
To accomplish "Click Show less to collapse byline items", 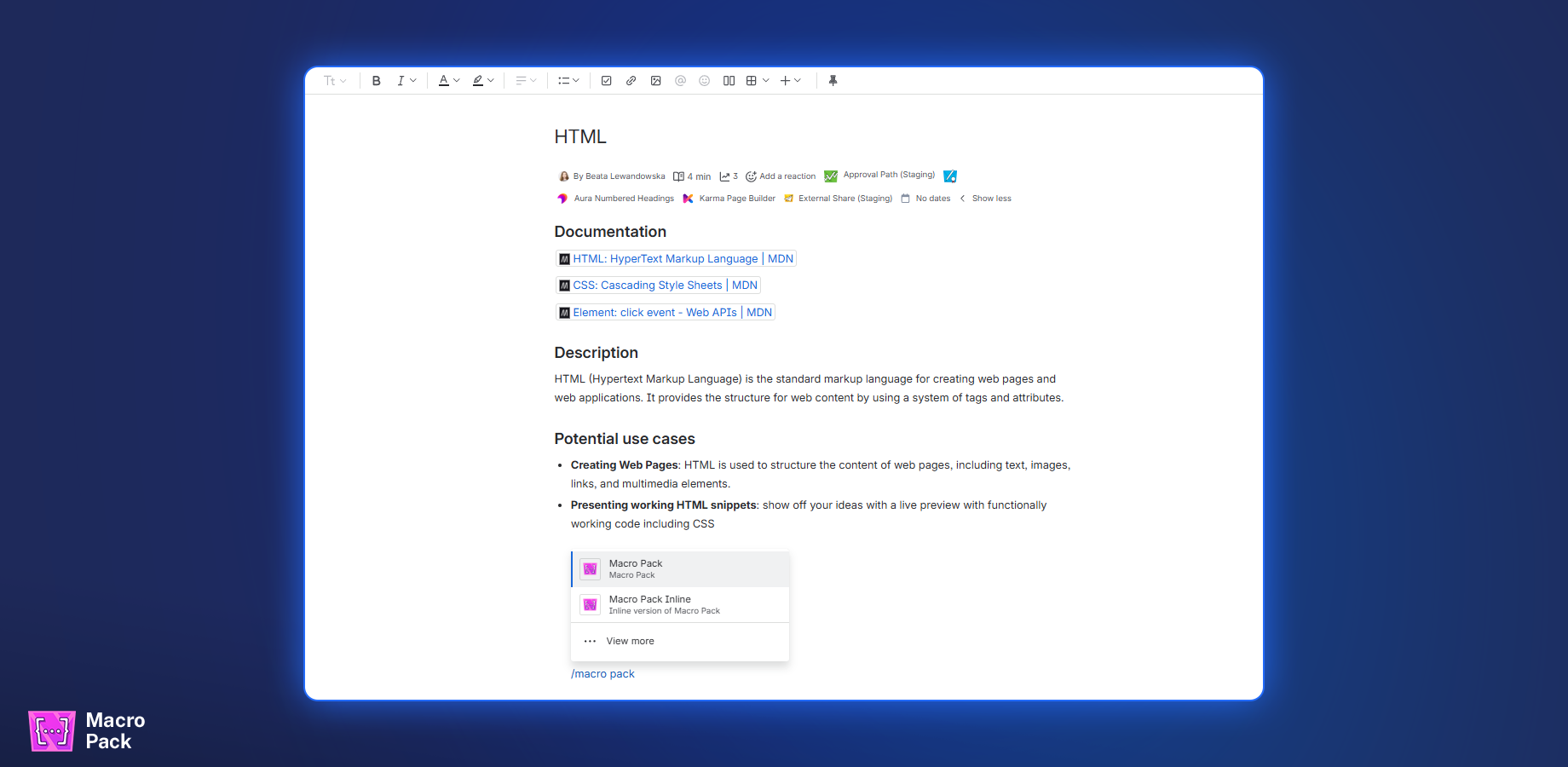I will pyautogui.click(x=992, y=199).
